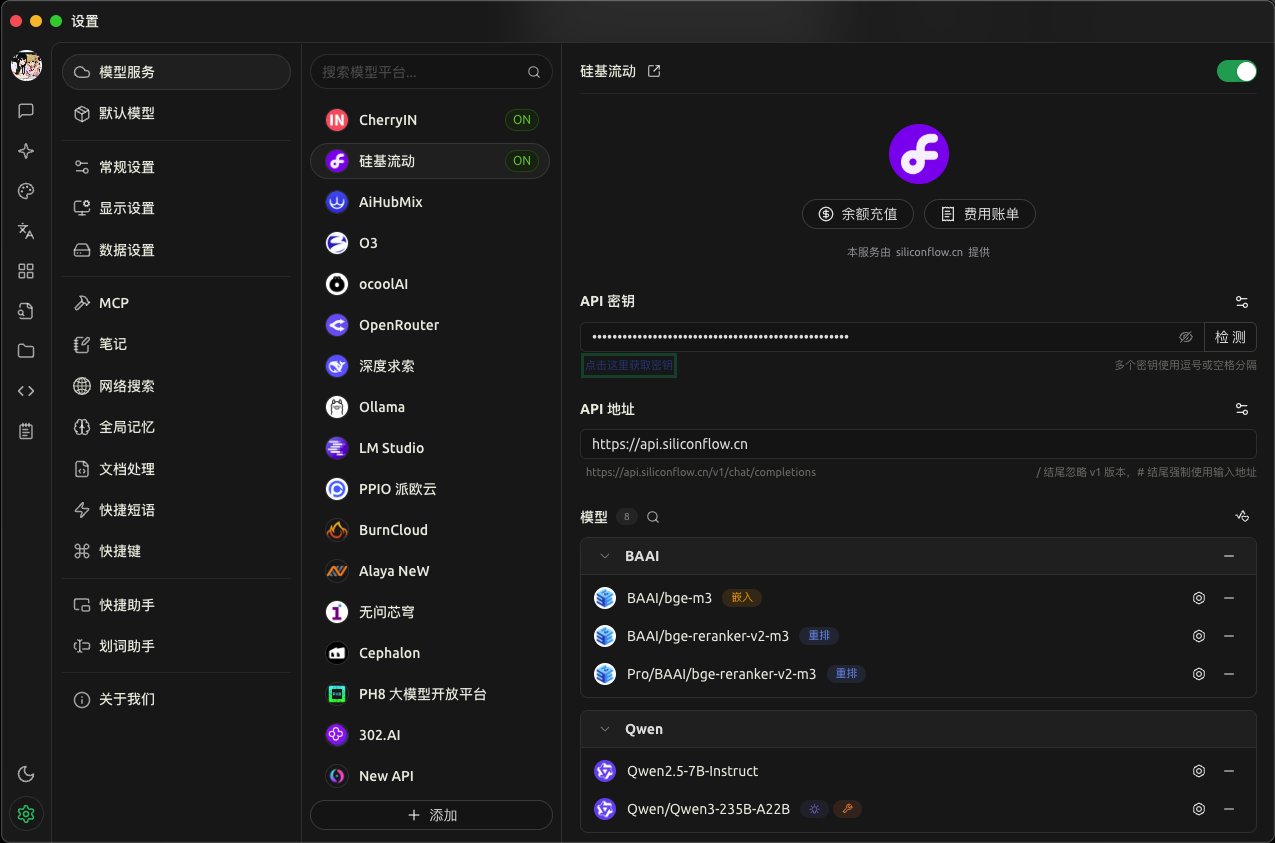Remove Pro/BAAI/bge-reranker-v2-m3 with minus icon

coord(1229,674)
